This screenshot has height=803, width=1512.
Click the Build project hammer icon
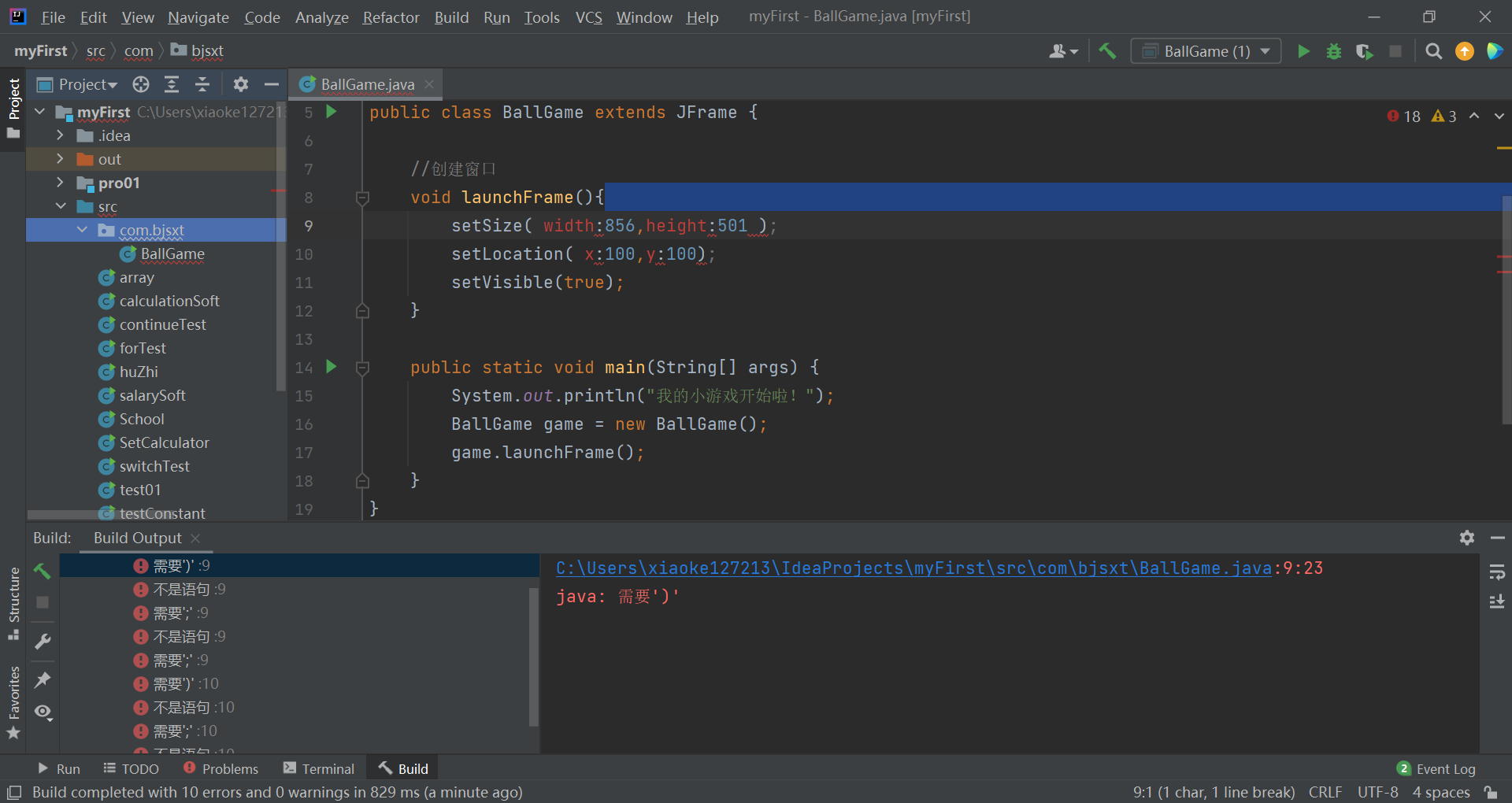click(1107, 51)
